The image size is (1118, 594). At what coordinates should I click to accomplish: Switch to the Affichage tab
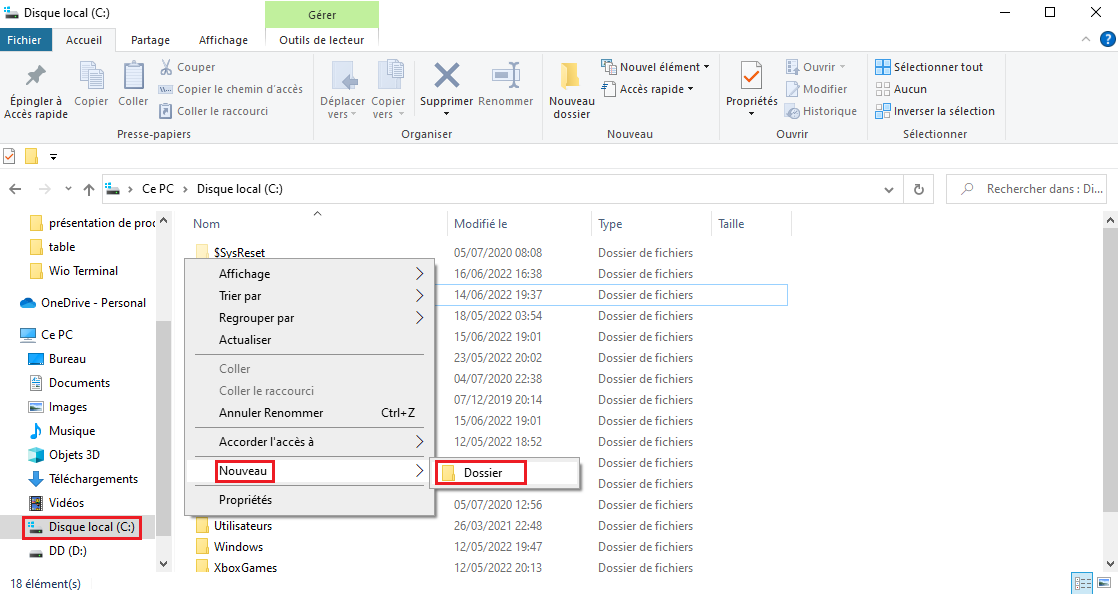point(223,40)
